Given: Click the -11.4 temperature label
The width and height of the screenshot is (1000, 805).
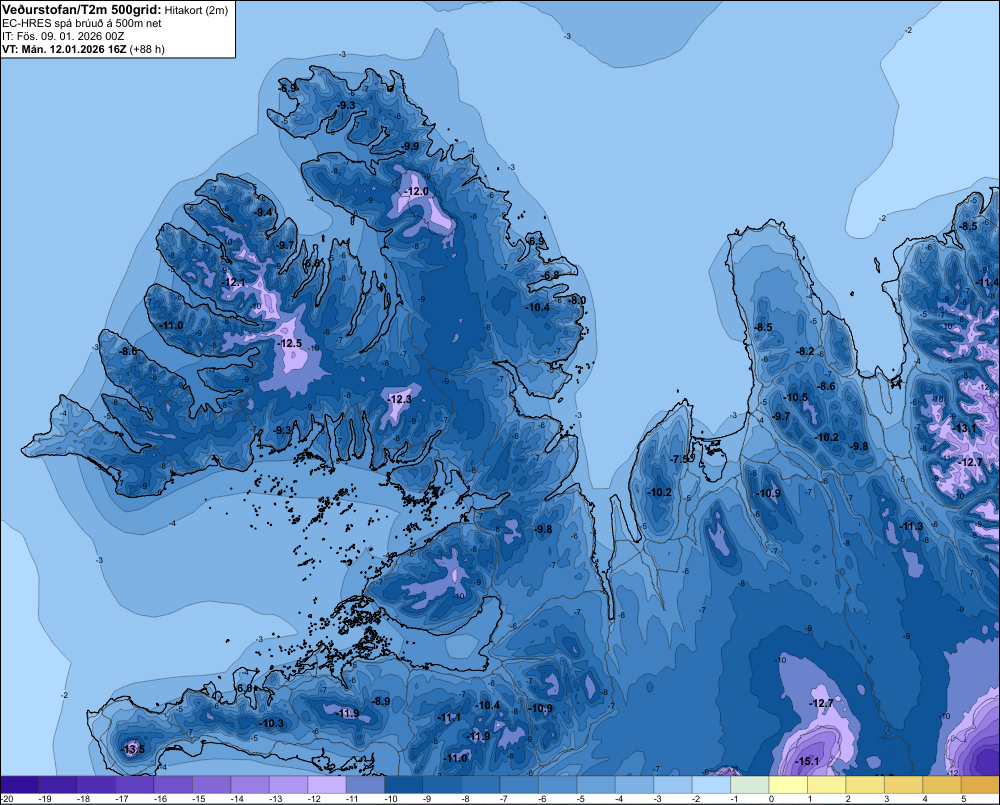Looking at the screenshot, I should coord(988,282).
